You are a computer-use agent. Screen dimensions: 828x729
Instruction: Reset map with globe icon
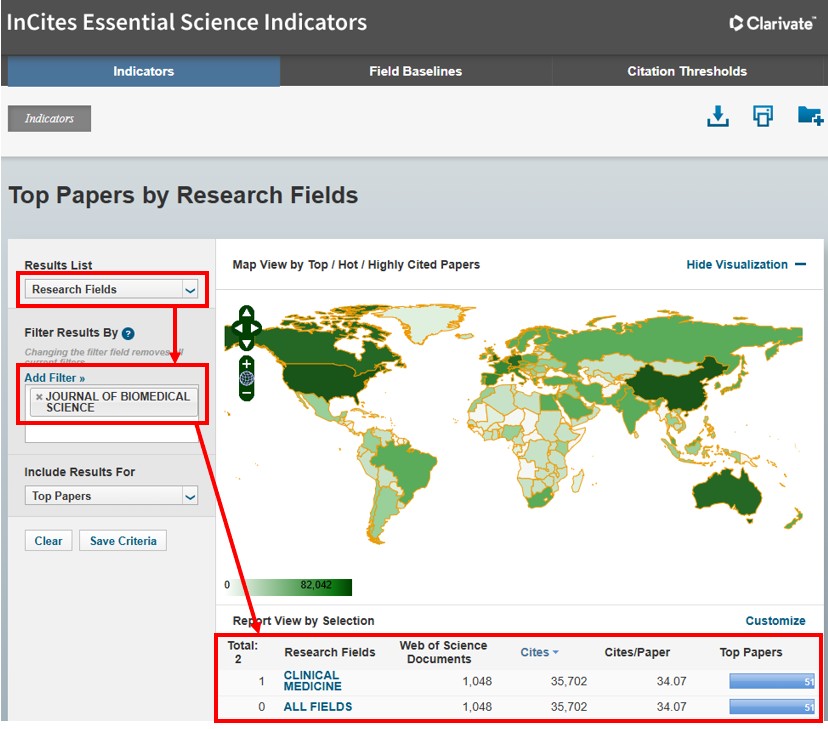247,378
